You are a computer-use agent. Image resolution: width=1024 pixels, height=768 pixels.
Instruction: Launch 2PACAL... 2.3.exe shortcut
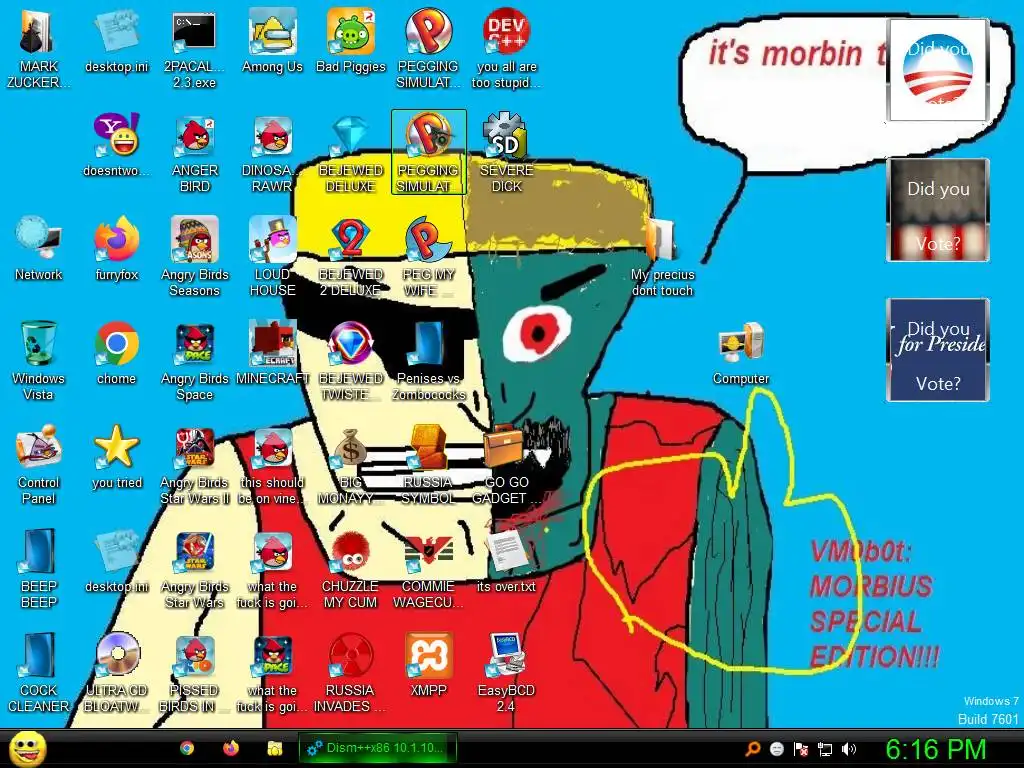tap(194, 48)
